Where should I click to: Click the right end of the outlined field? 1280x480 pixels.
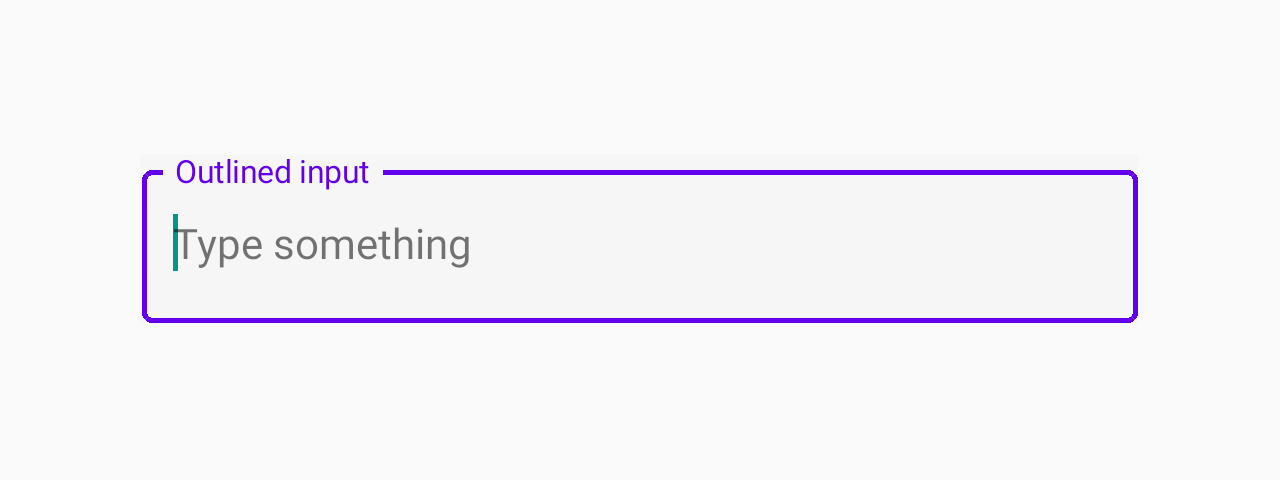(x=1110, y=246)
